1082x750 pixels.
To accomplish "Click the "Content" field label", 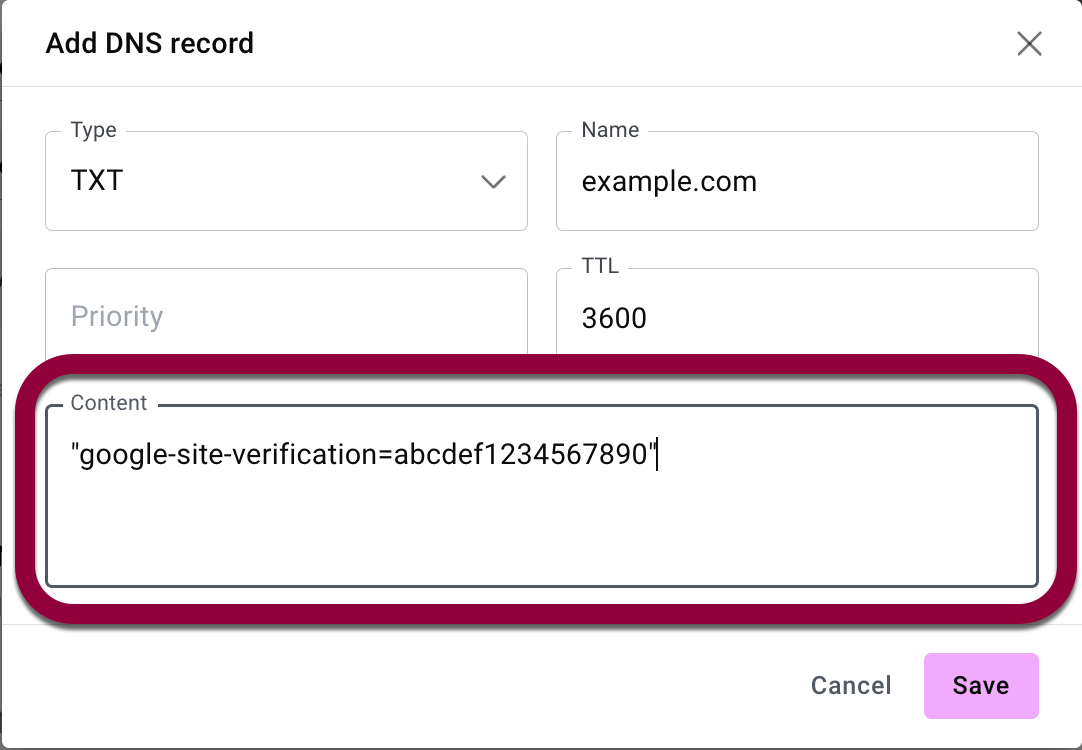I will (109, 403).
